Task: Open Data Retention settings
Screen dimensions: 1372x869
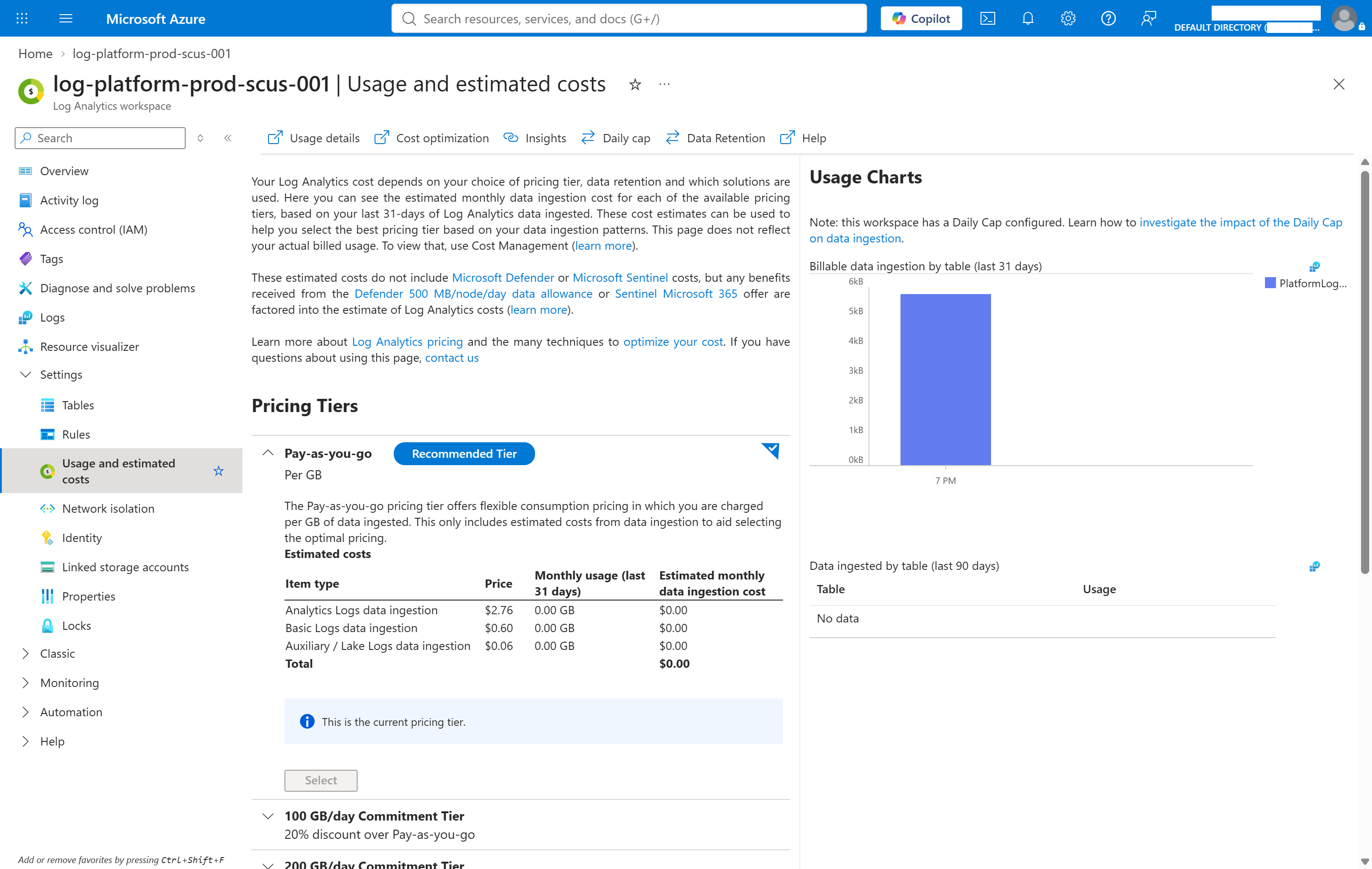Action: point(715,138)
